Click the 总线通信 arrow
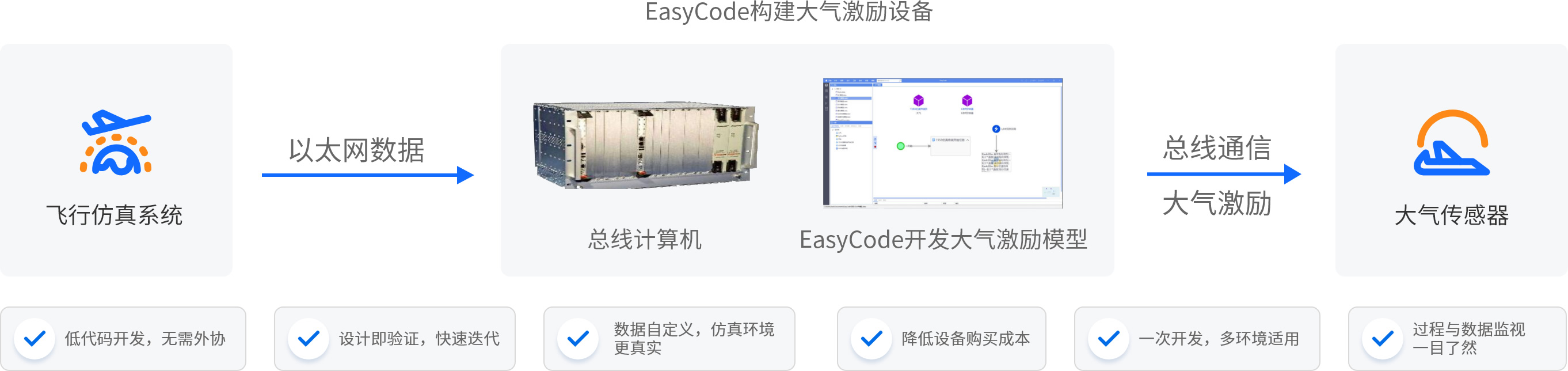The image size is (1568, 371). pyautogui.click(x=1223, y=174)
